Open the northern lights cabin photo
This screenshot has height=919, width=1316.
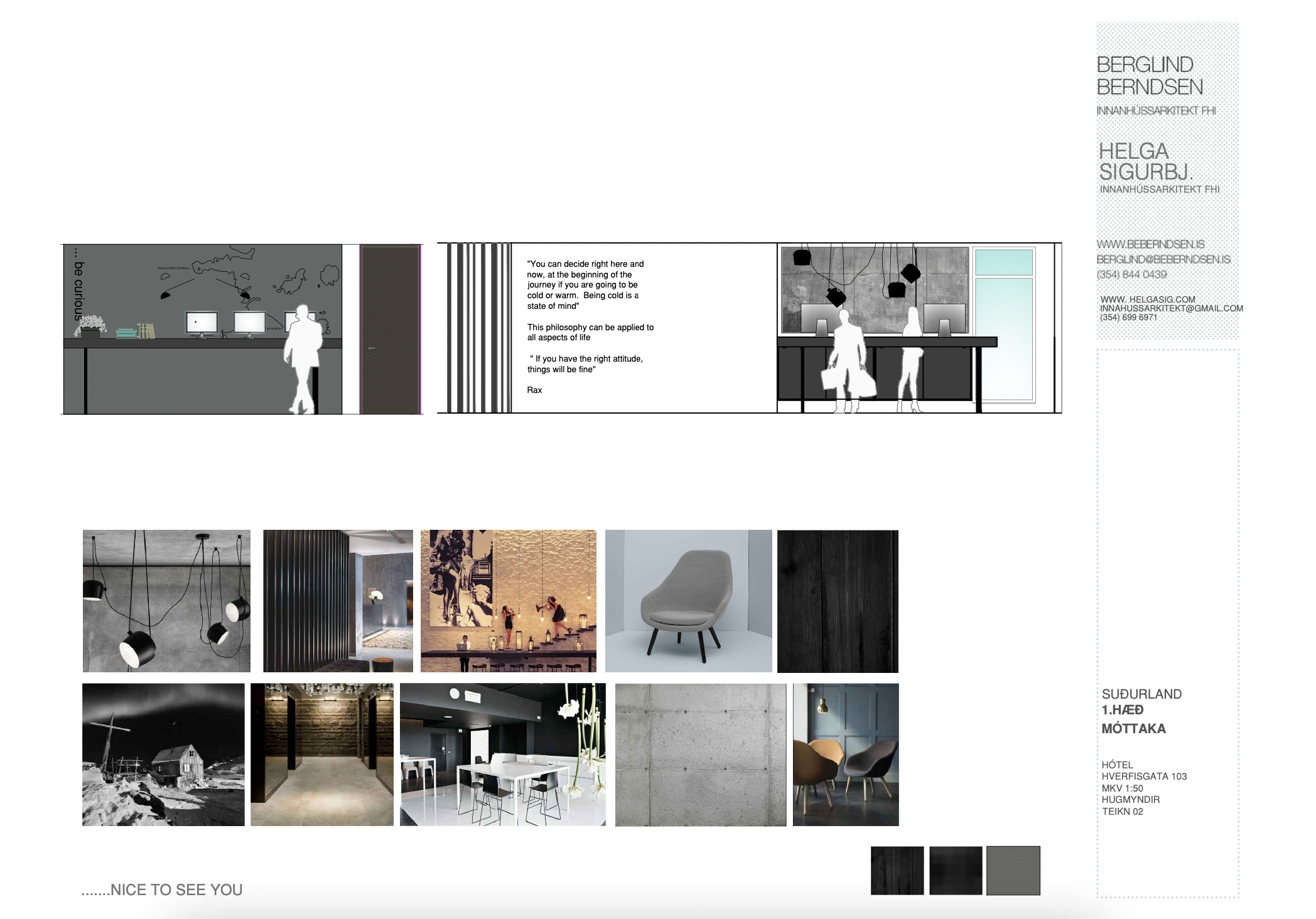[x=163, y=754]
